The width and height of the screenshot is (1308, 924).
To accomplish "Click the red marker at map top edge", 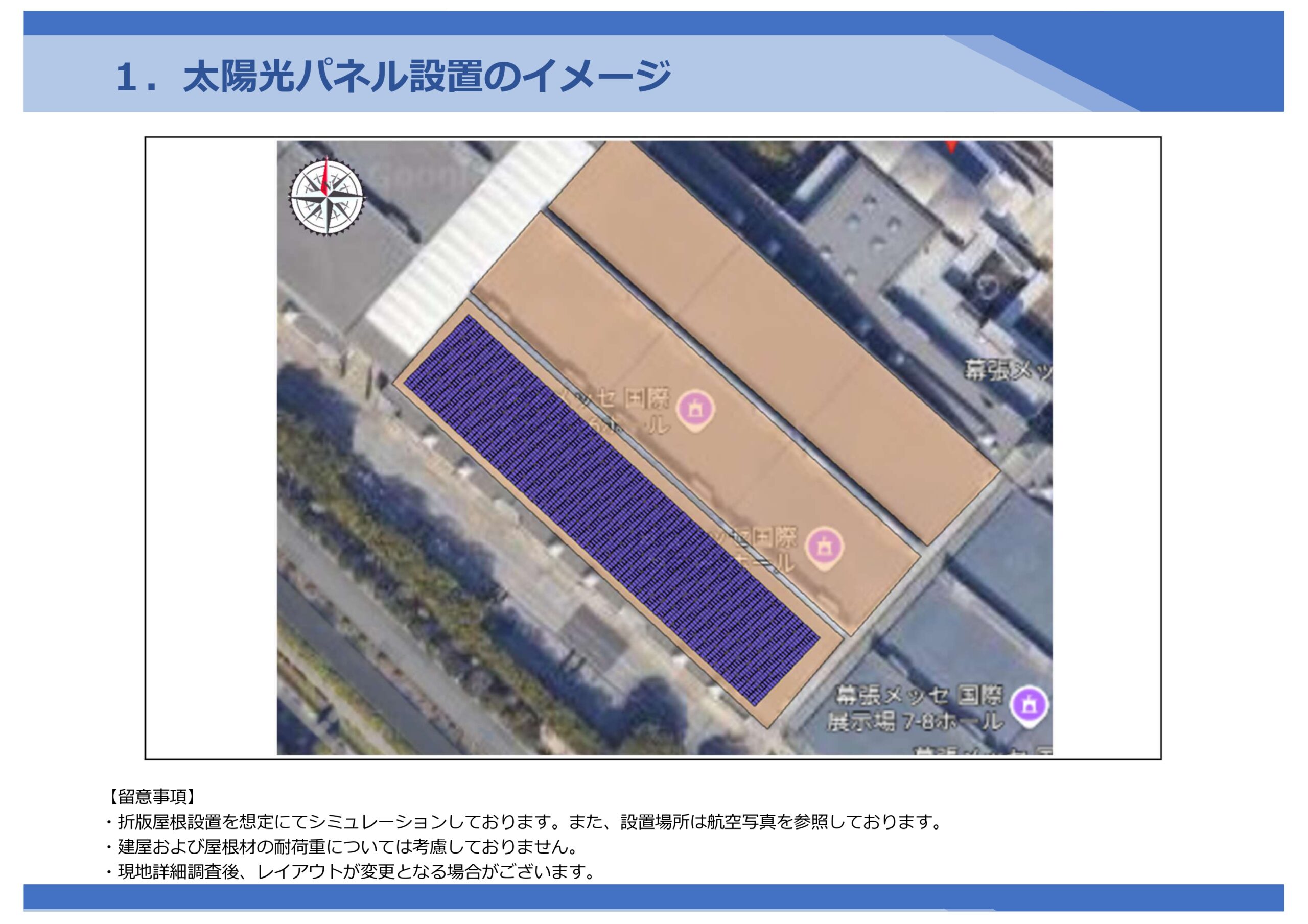I will [x=951, y=146].
